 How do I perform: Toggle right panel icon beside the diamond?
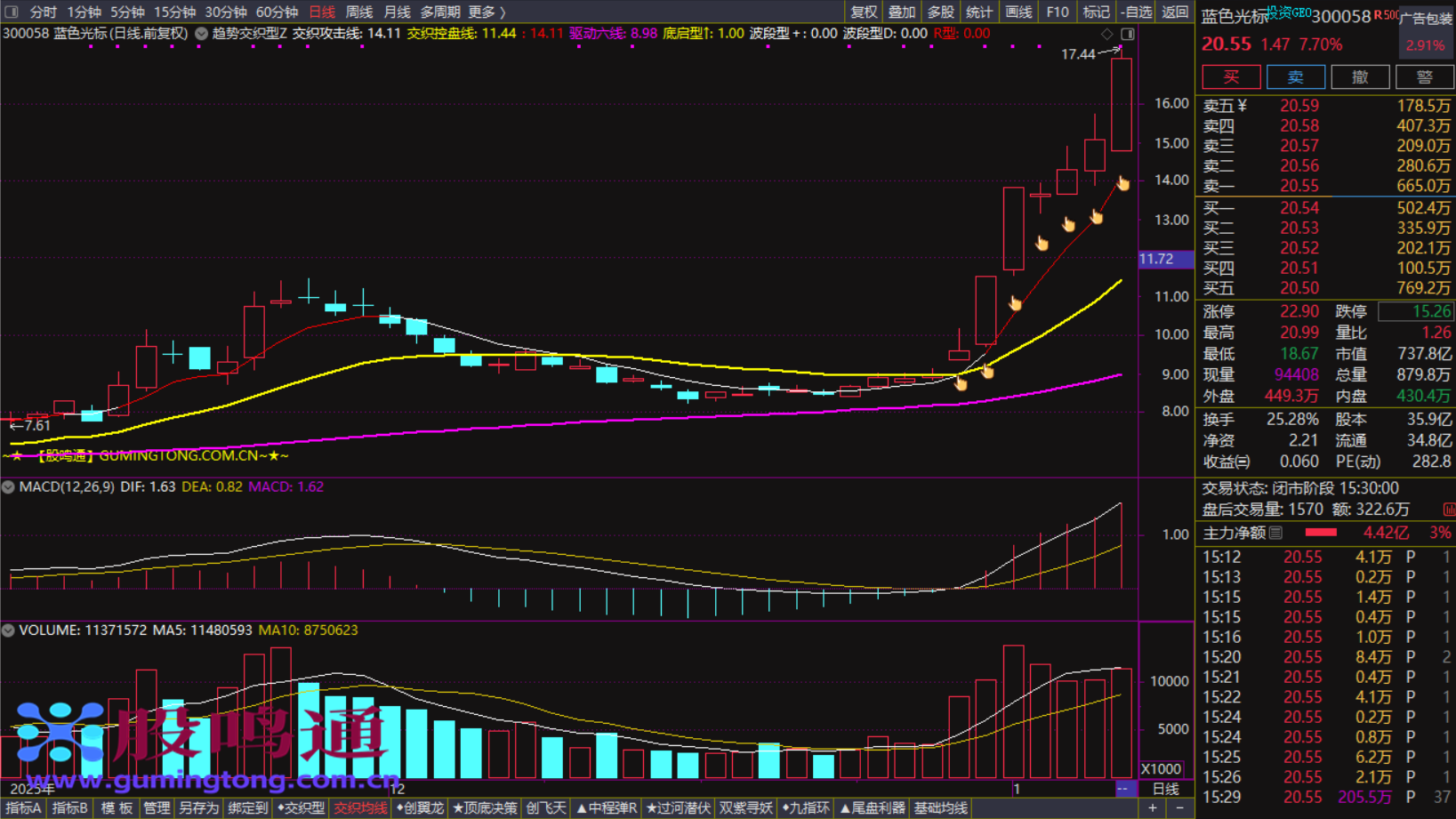point(1127,34)
